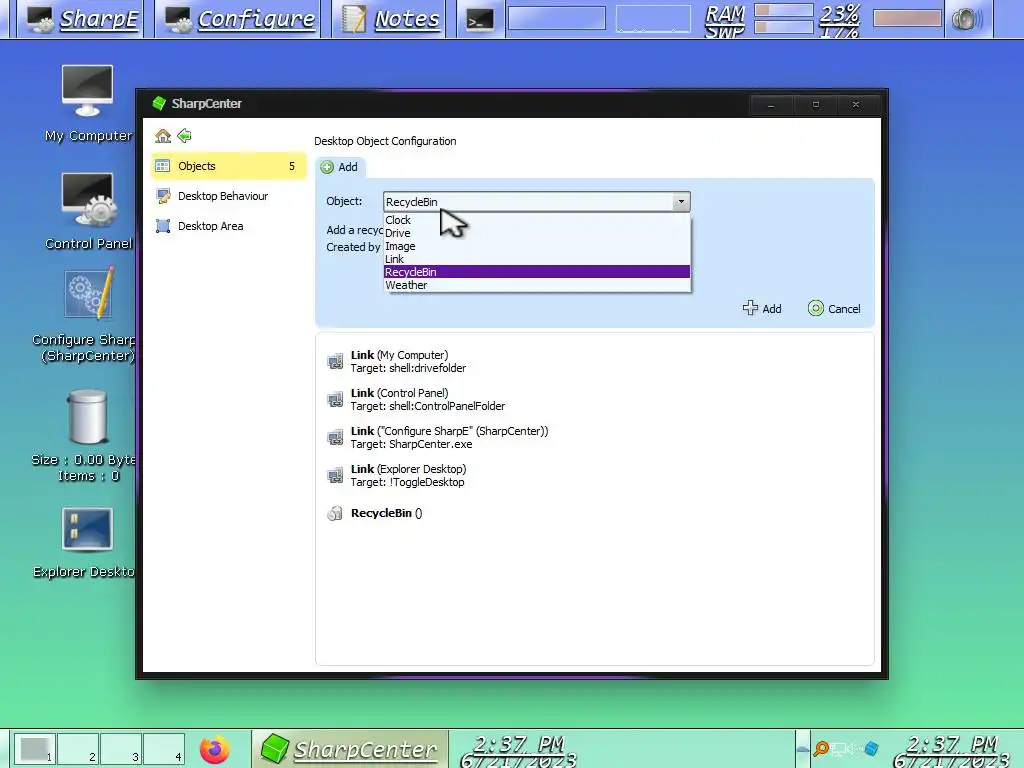The height and width of the screenshot is (768, 1024).
Task: Choose Drive from the Object dropdown list
Action: point(537,233)
